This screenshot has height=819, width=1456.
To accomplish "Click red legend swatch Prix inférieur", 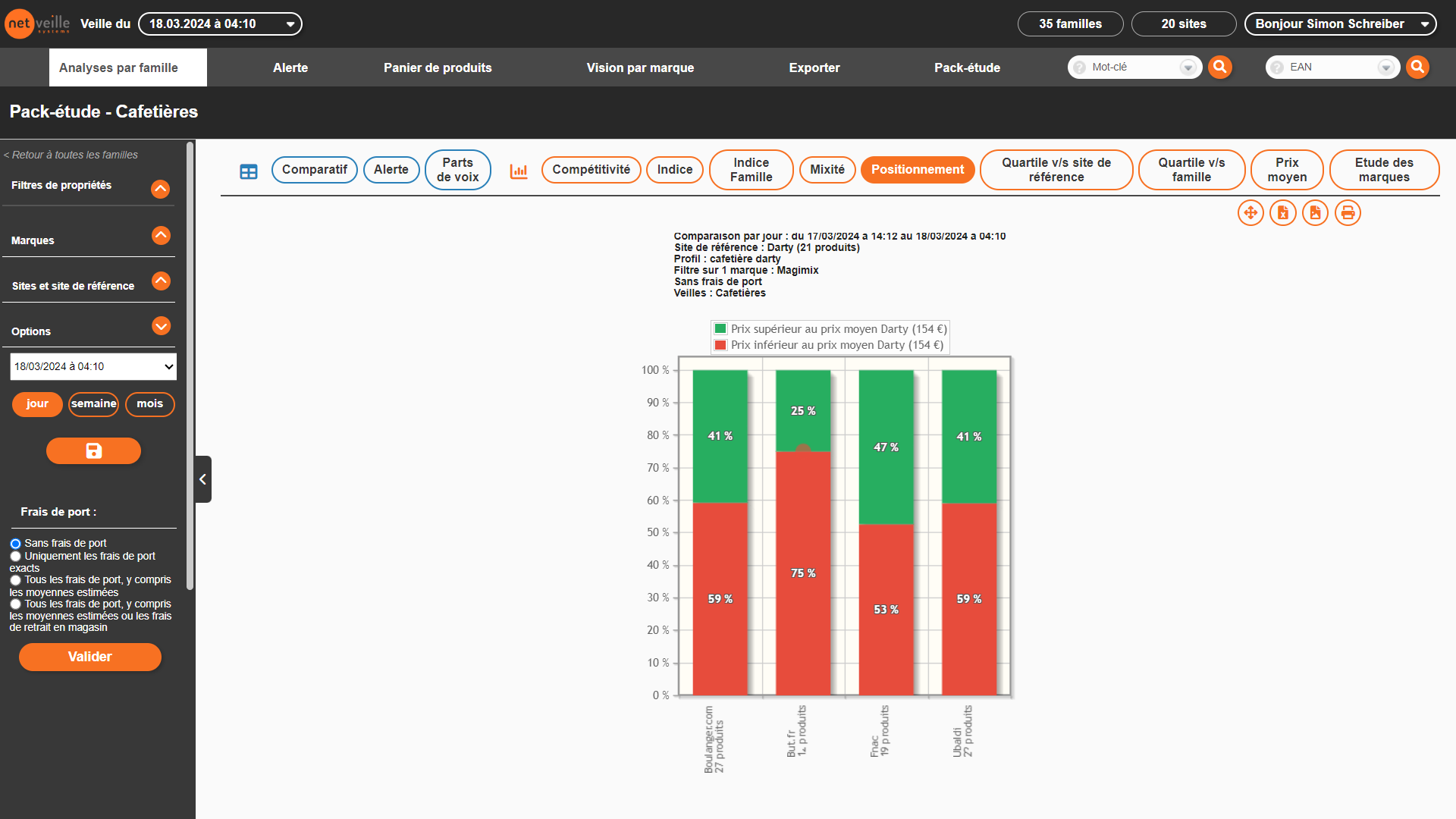I will tap(720, 345).
